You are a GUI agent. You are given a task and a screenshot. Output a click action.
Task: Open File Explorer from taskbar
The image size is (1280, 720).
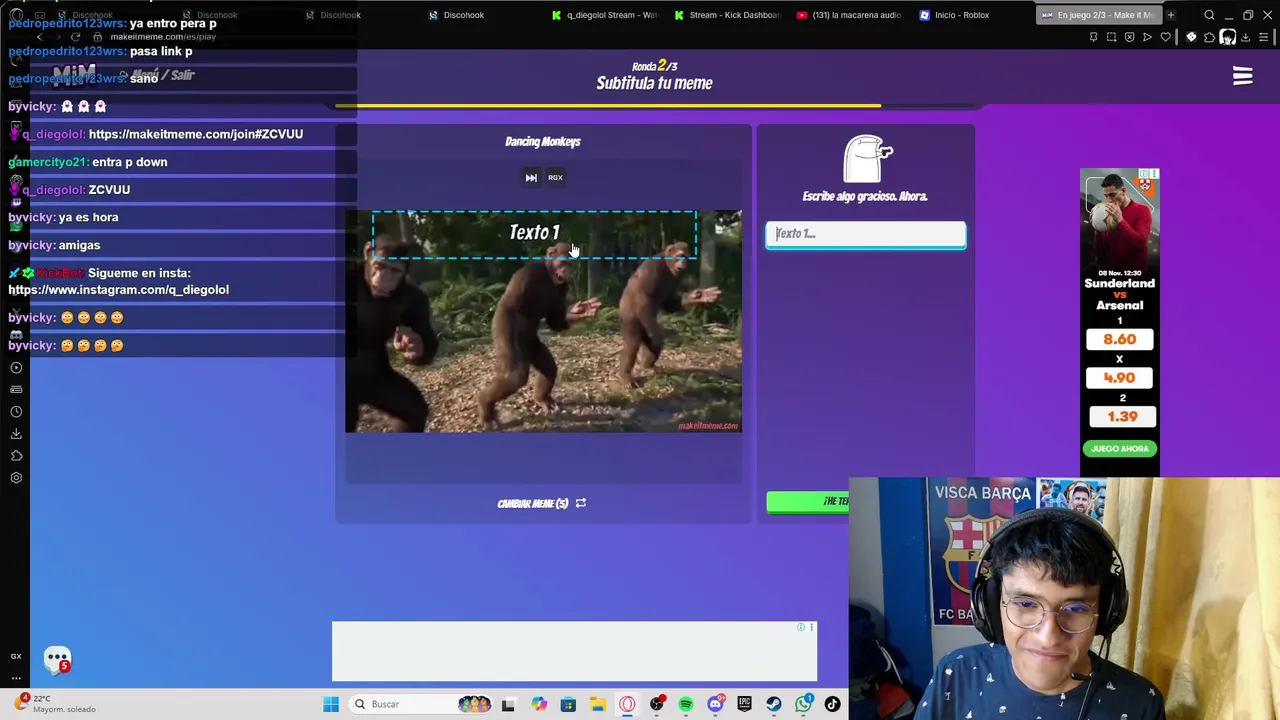tap(597, 704)
